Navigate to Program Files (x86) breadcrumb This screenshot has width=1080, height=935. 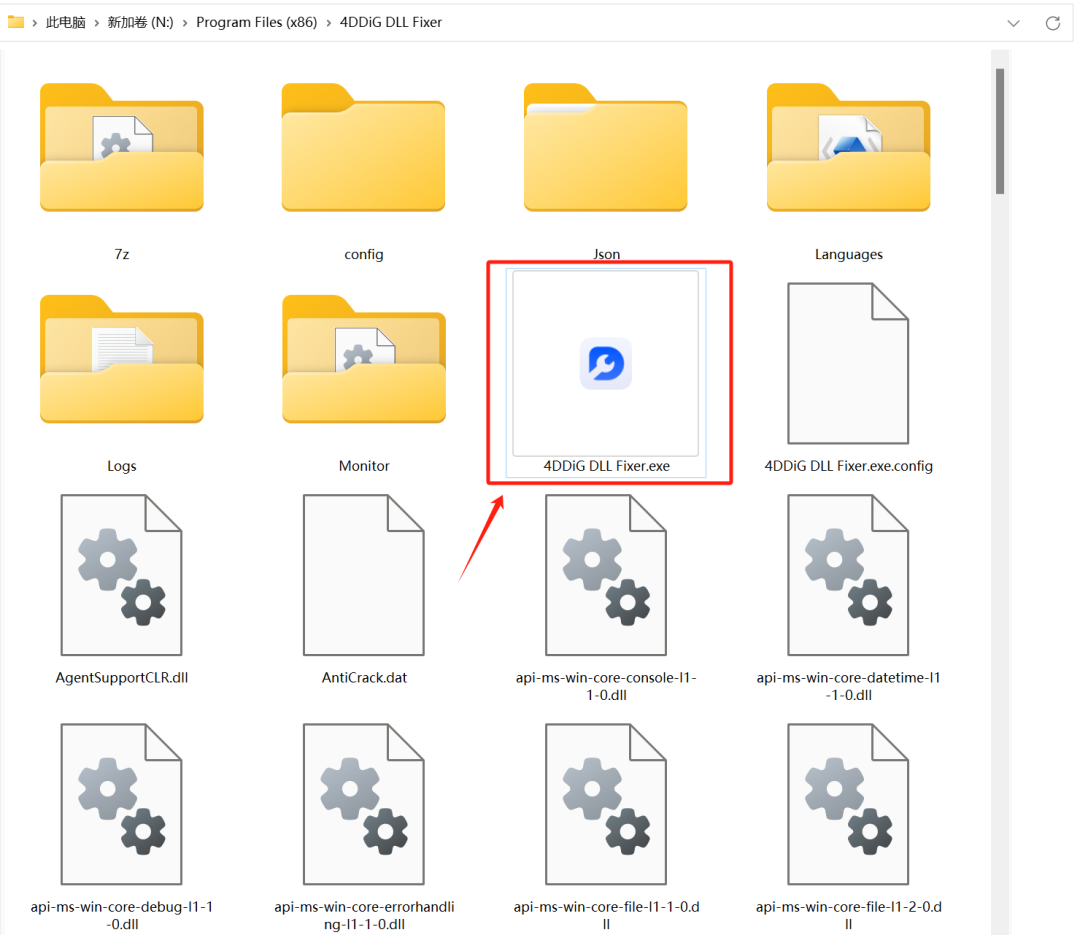pyautogui.click(x=256, y=22)
